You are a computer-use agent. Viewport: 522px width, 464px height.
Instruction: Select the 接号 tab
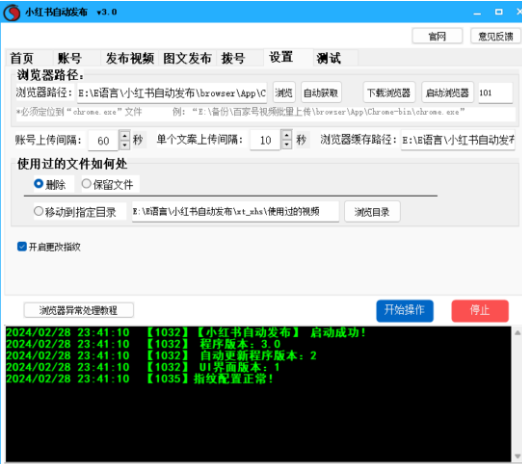pyautogui.click(x=233, y=58)
